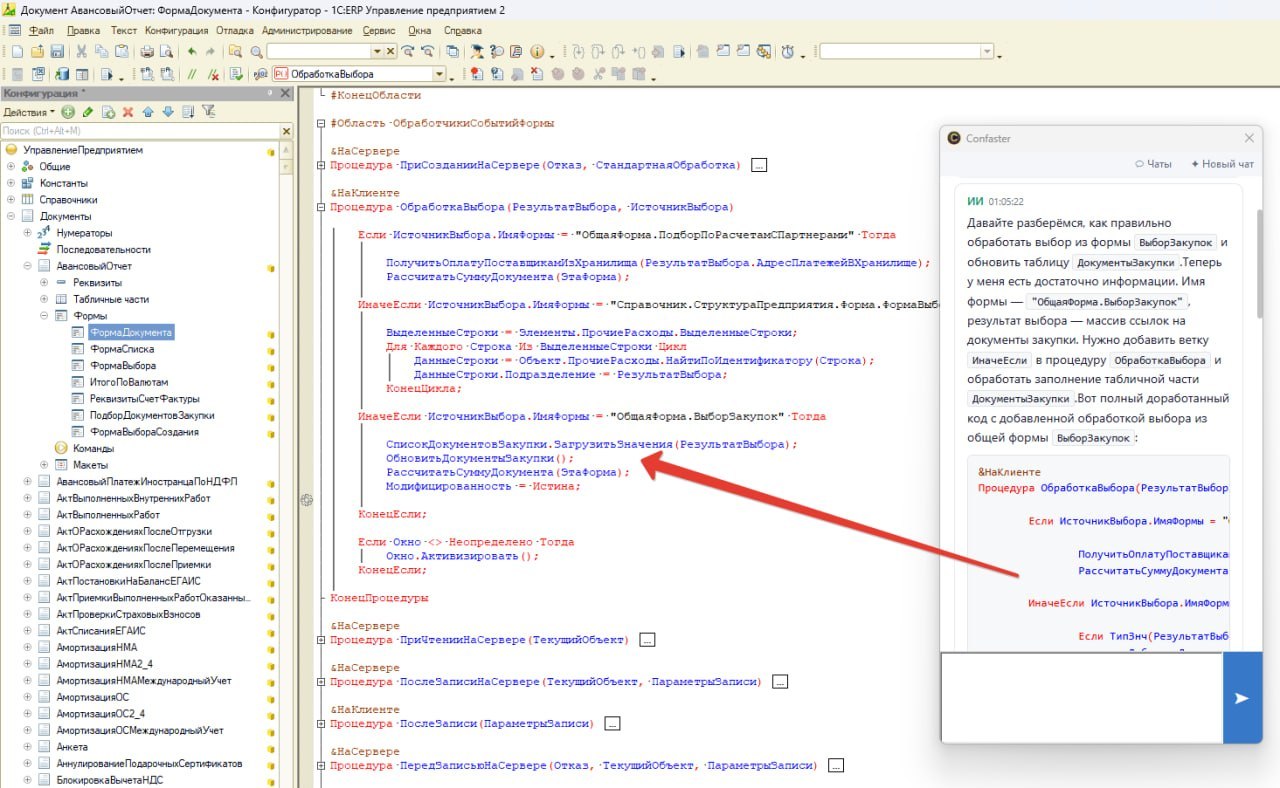
Task: Open the empty combo box dropdown at toolbar end
Action: tap(988, 51)
